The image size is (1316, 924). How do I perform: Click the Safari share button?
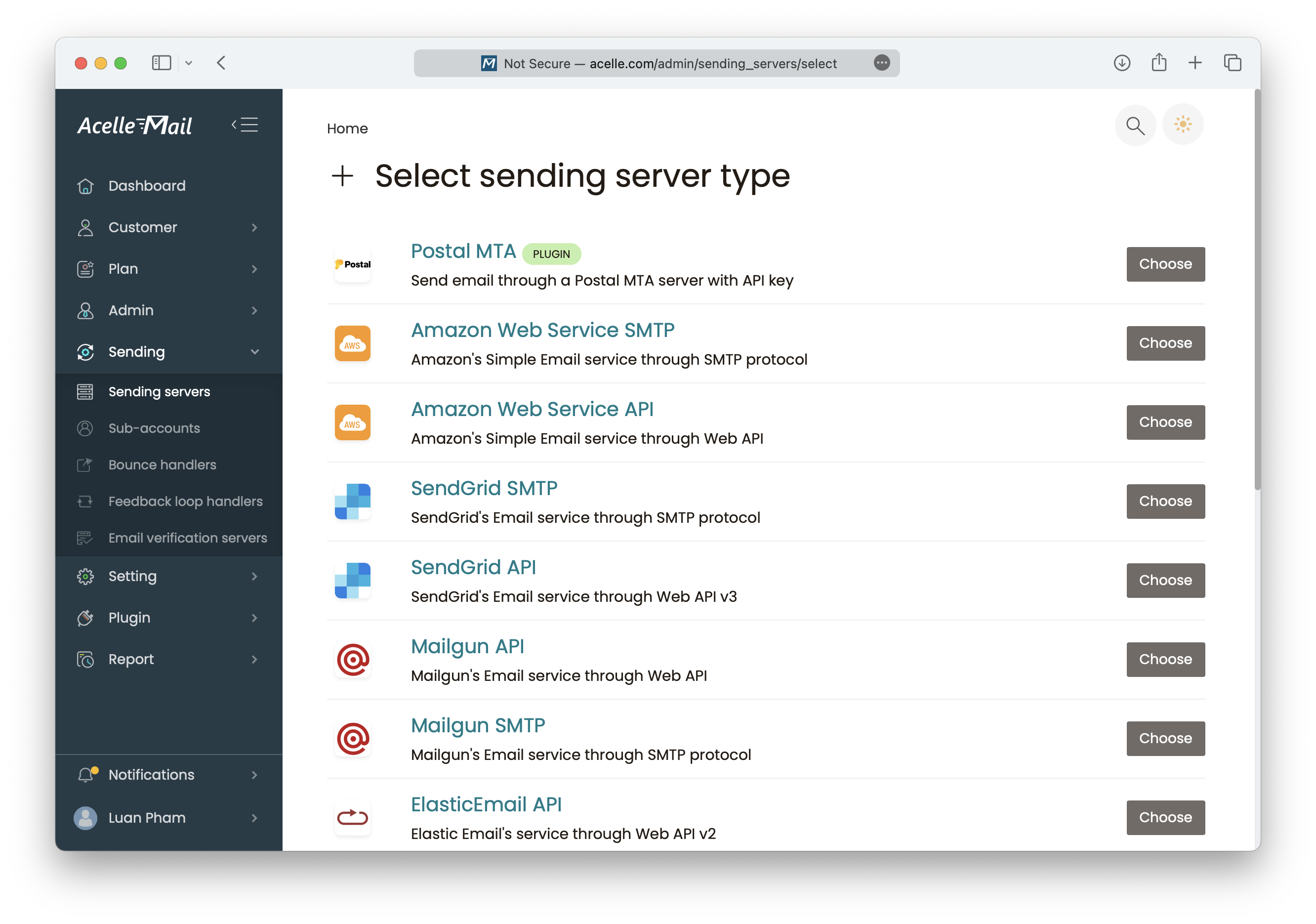(x=1159, y=62)
